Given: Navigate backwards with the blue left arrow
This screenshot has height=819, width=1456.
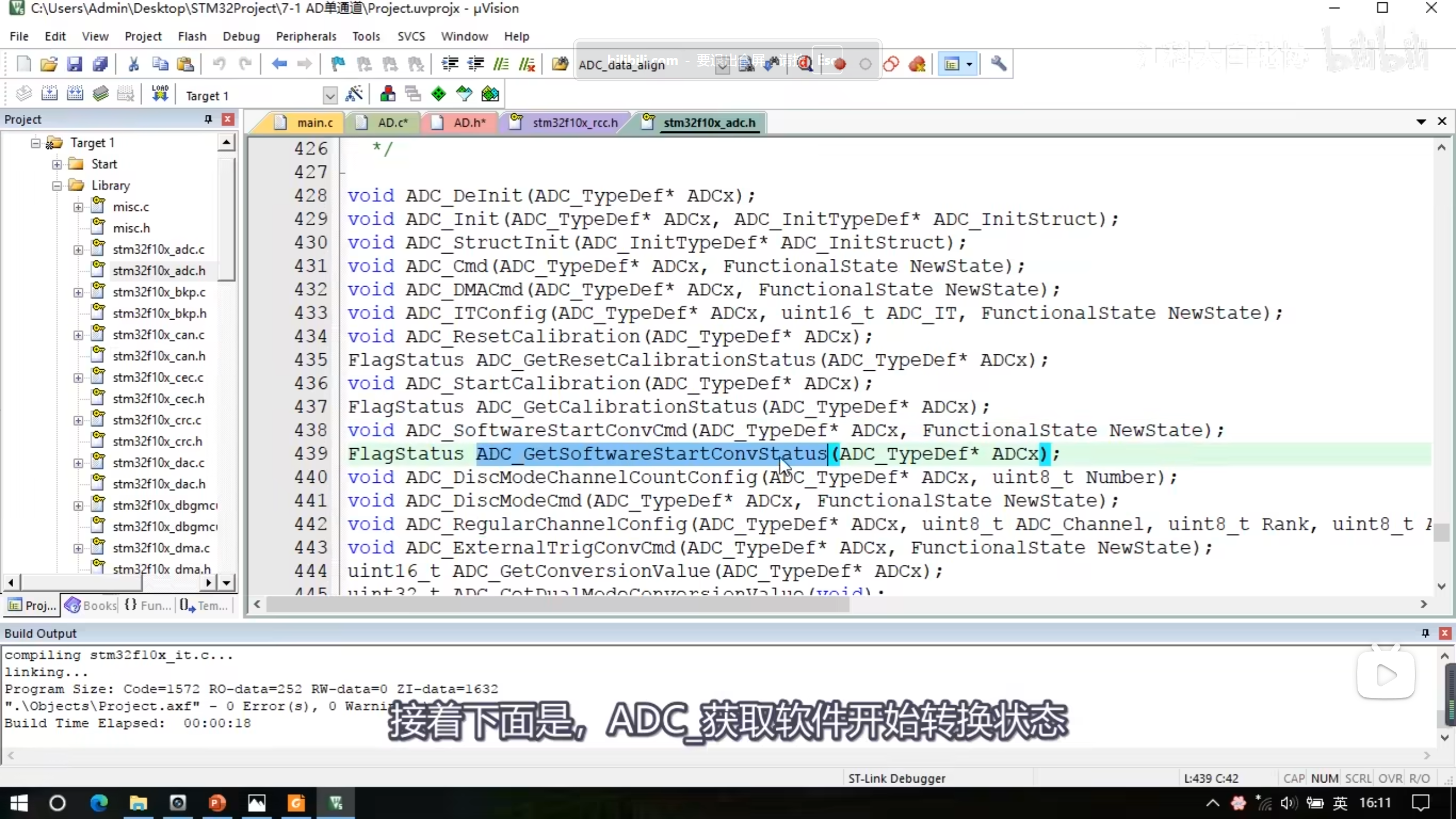Looking at the screenshot, I should [x=279, y=64].
